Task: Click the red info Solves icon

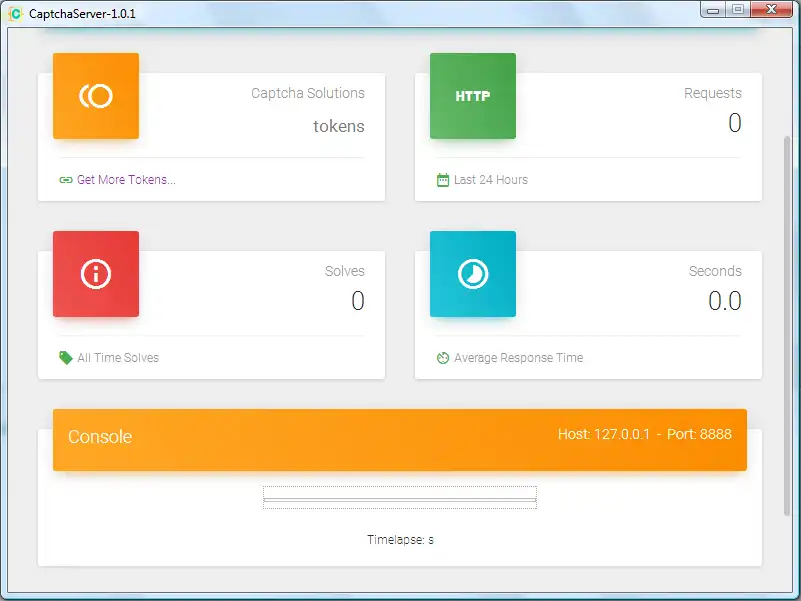Action: click(x=96, y=274)
